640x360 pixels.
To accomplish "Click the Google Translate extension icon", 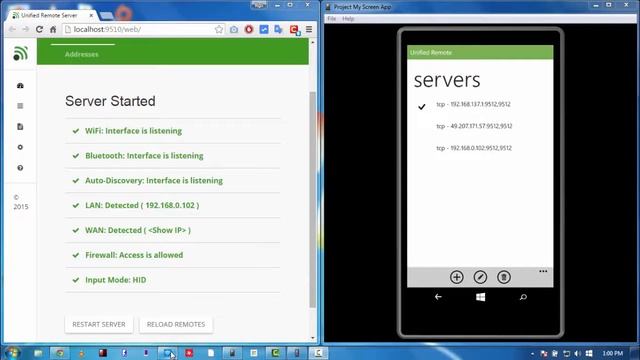I will (278, 29).
